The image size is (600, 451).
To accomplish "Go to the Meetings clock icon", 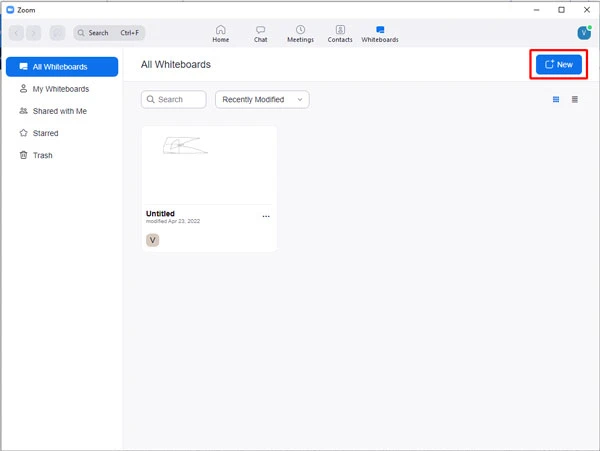I will [x=300, y=30].
